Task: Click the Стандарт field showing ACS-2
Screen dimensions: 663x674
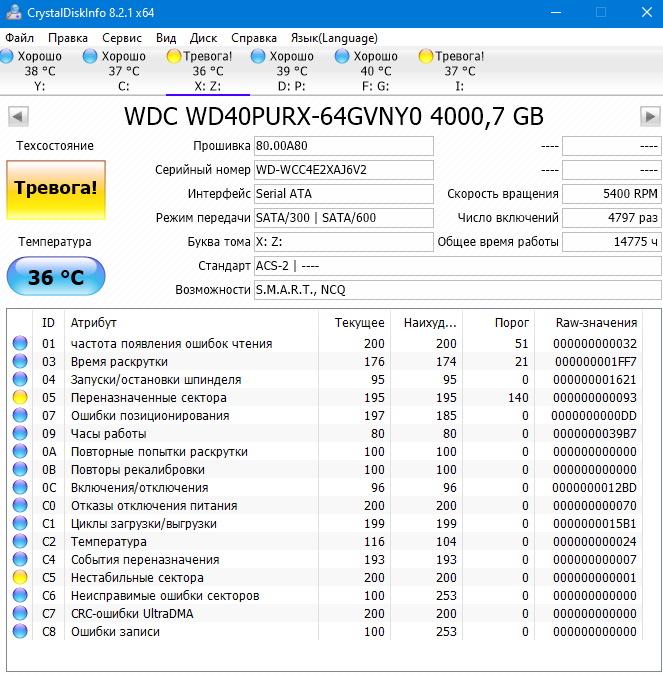Action: coord(457,266)
